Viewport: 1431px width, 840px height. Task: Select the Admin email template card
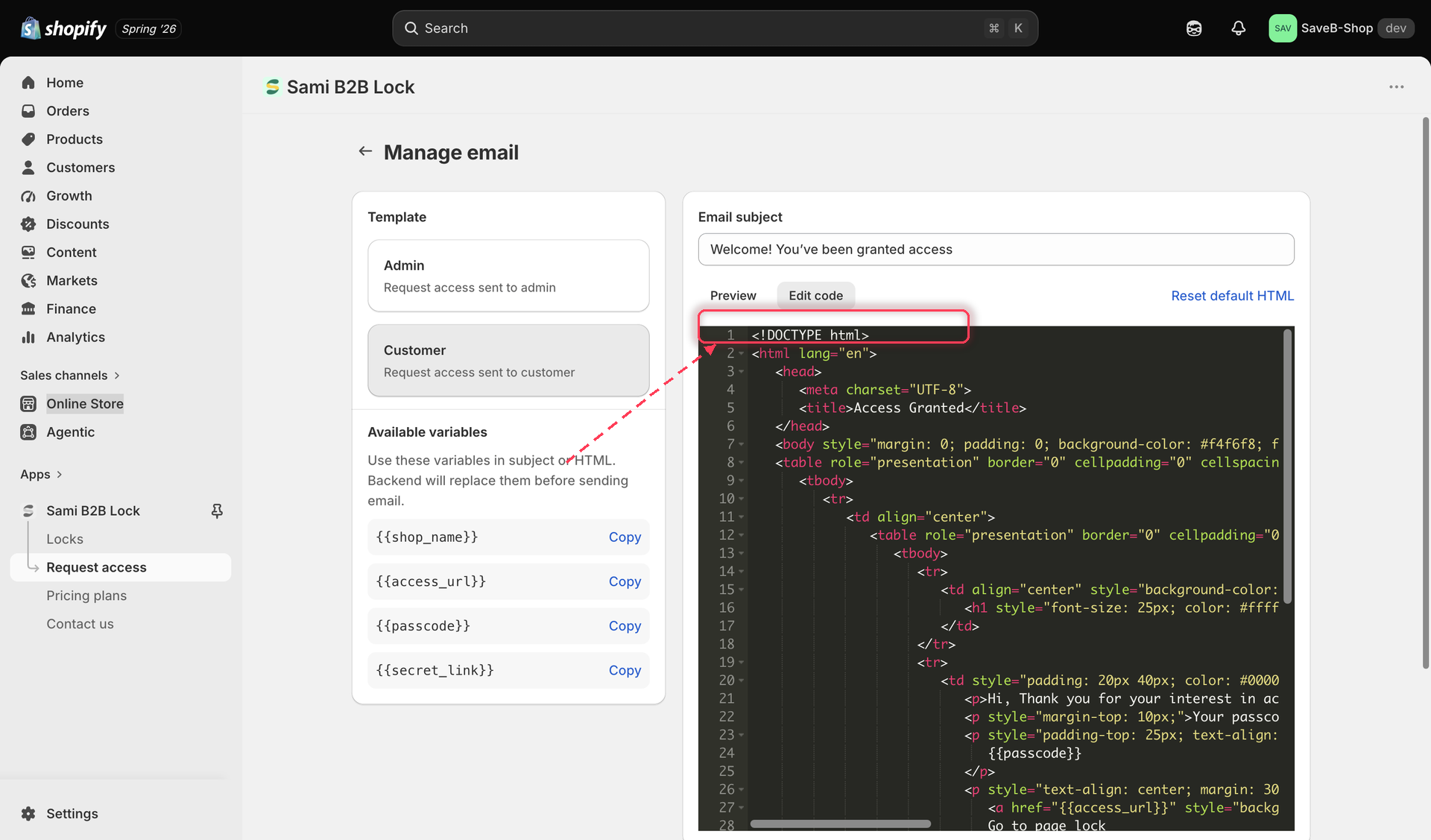coord(508,276)
